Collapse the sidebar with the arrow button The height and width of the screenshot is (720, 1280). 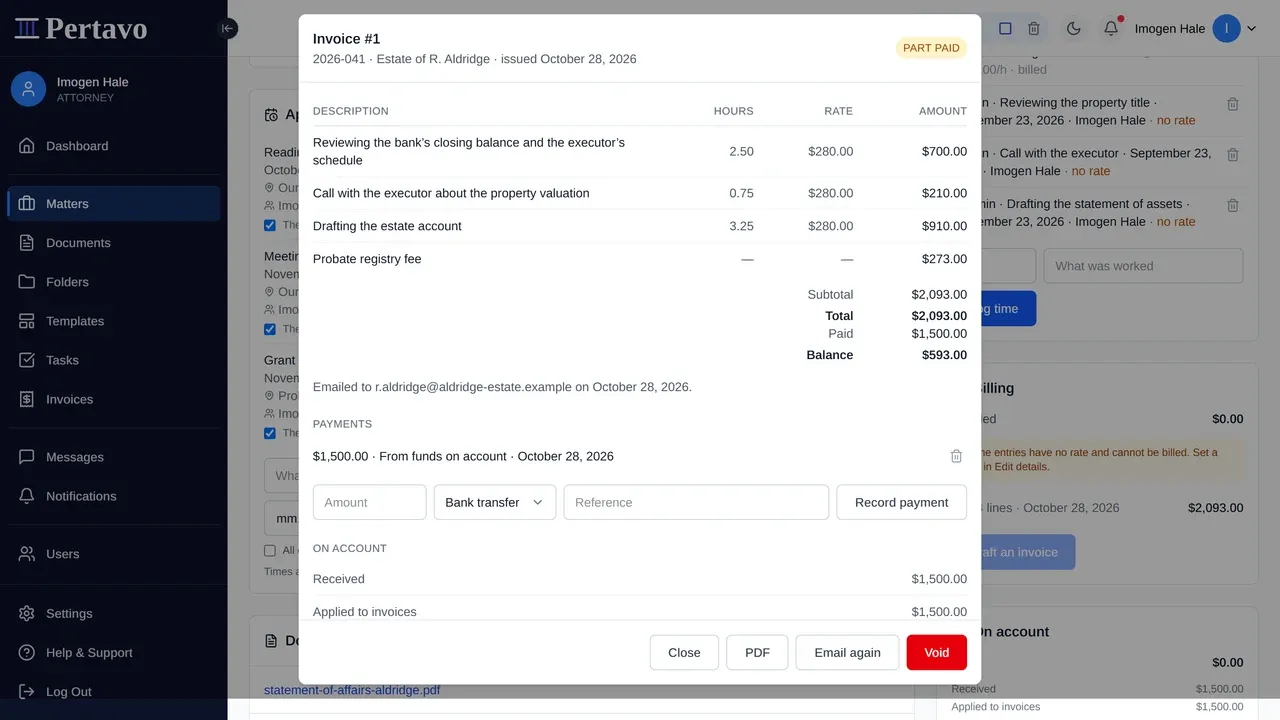[x=227, y=28]
